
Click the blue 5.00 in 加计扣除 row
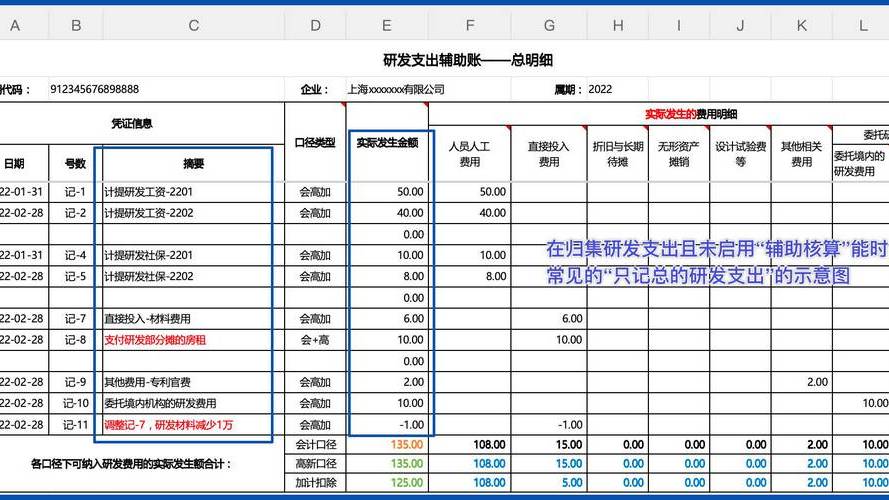point(572,483)
